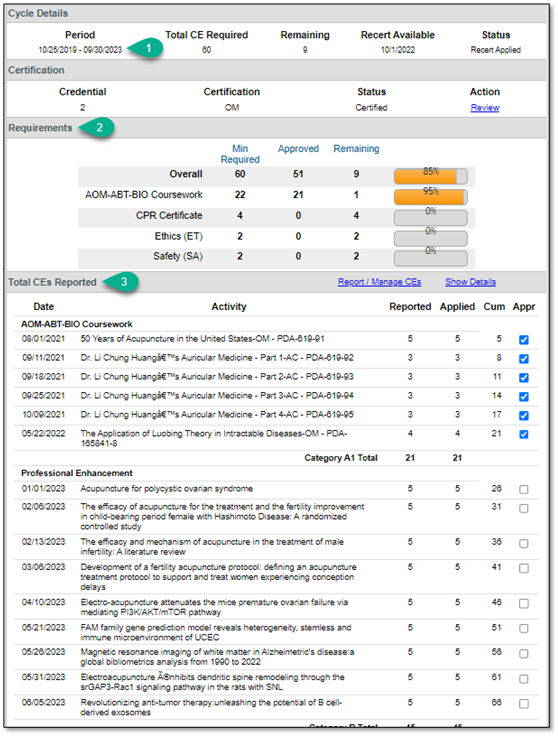558x736 pixels.
Task: Check the 05/26/2023 Magnetic resonance imaging checkbox
Action: (x=524, y=654)
